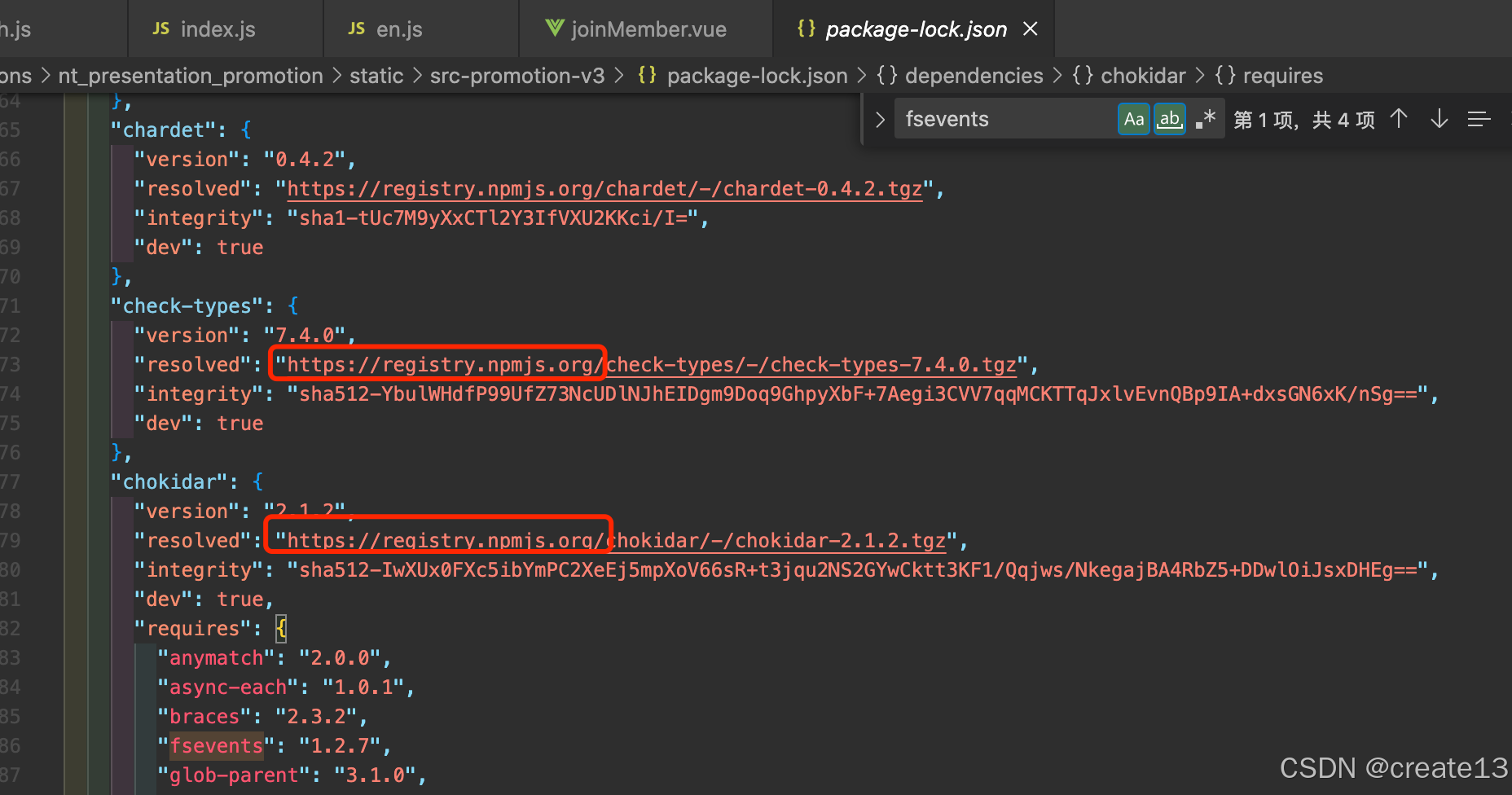Open the search filter options icon
1512x795 pixels.
pyautogui.click(x=1479, y=119)
